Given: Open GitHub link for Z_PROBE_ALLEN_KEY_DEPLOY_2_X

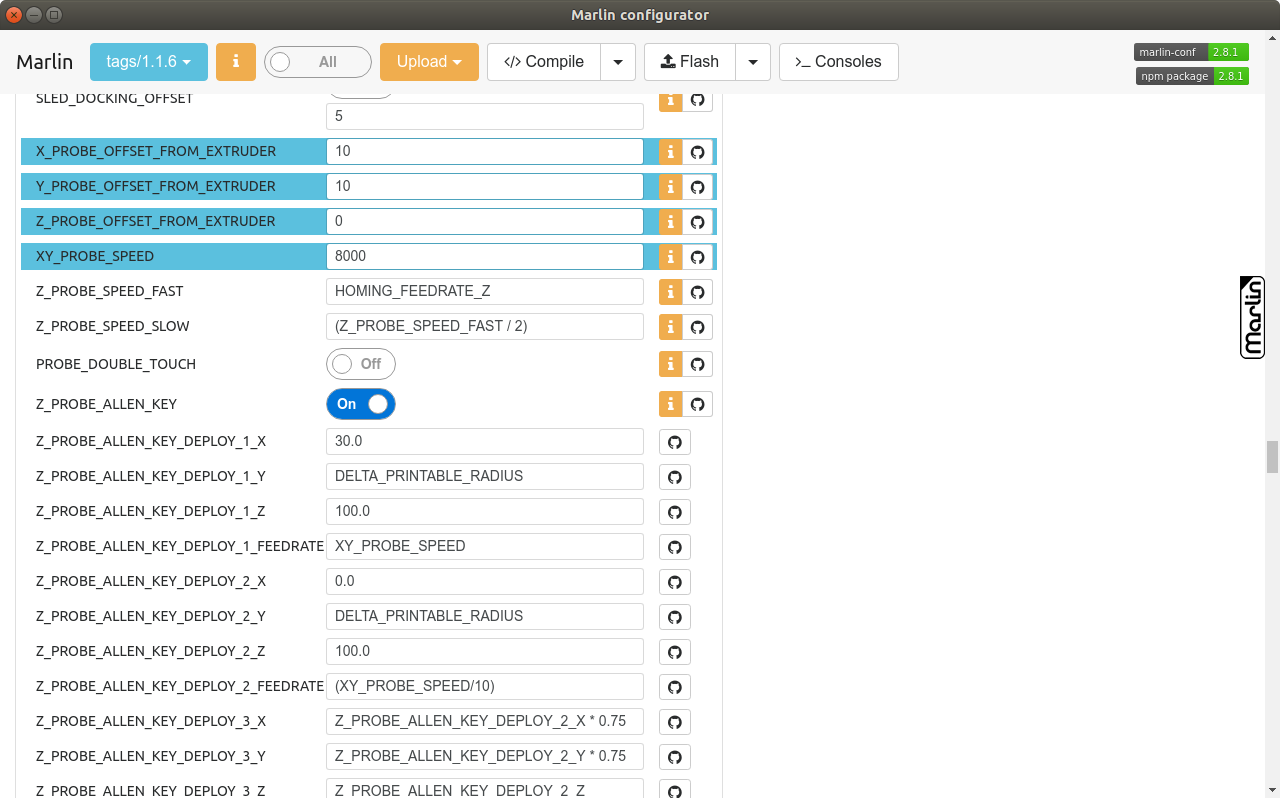Looking at the screenshot, I should click(x=675, y=582).
